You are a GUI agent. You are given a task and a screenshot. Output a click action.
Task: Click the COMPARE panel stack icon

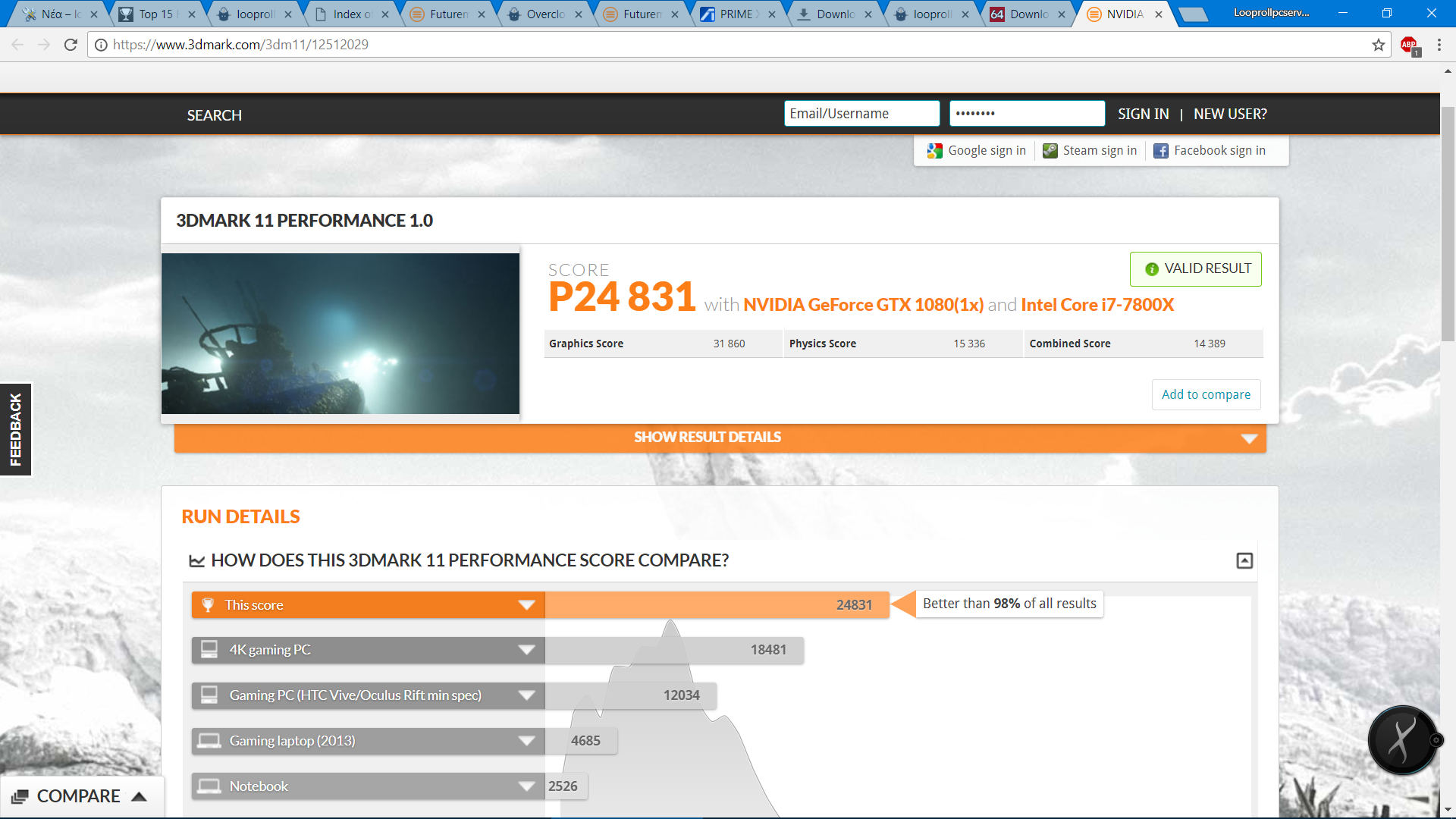[20, 796]
